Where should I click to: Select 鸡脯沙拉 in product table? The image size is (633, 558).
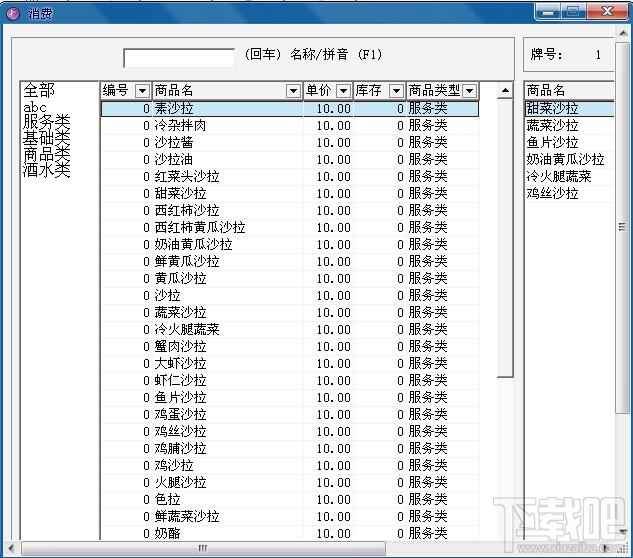coord(289,448)
